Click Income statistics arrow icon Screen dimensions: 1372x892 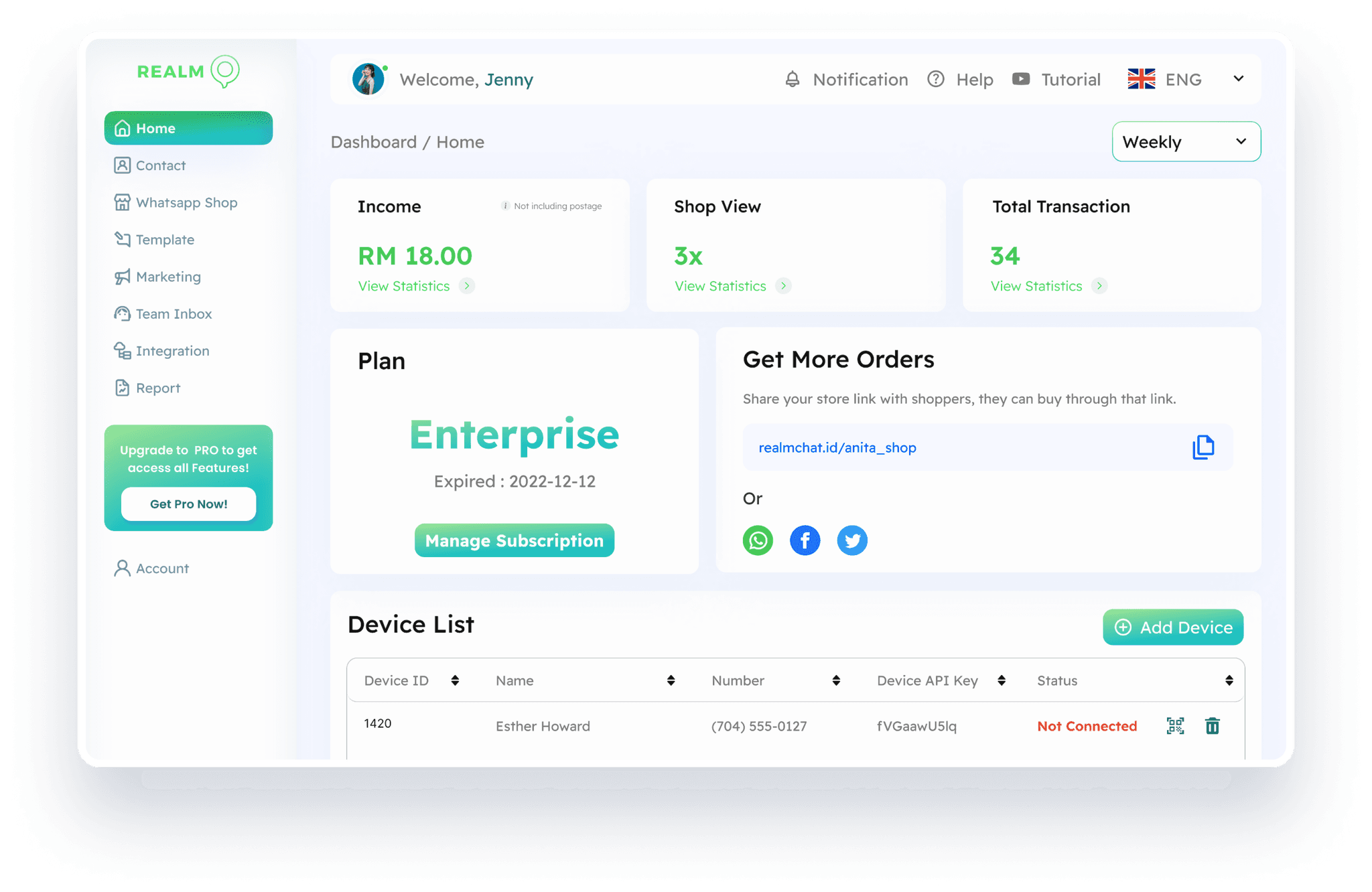[x=467, y=286]
